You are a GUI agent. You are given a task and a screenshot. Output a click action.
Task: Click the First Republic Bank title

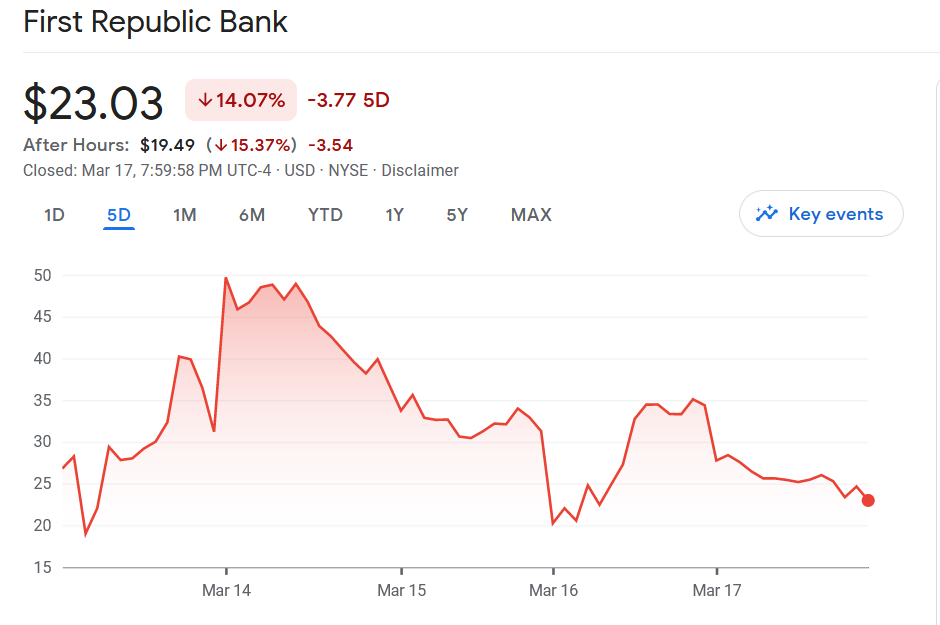[155, 22]
